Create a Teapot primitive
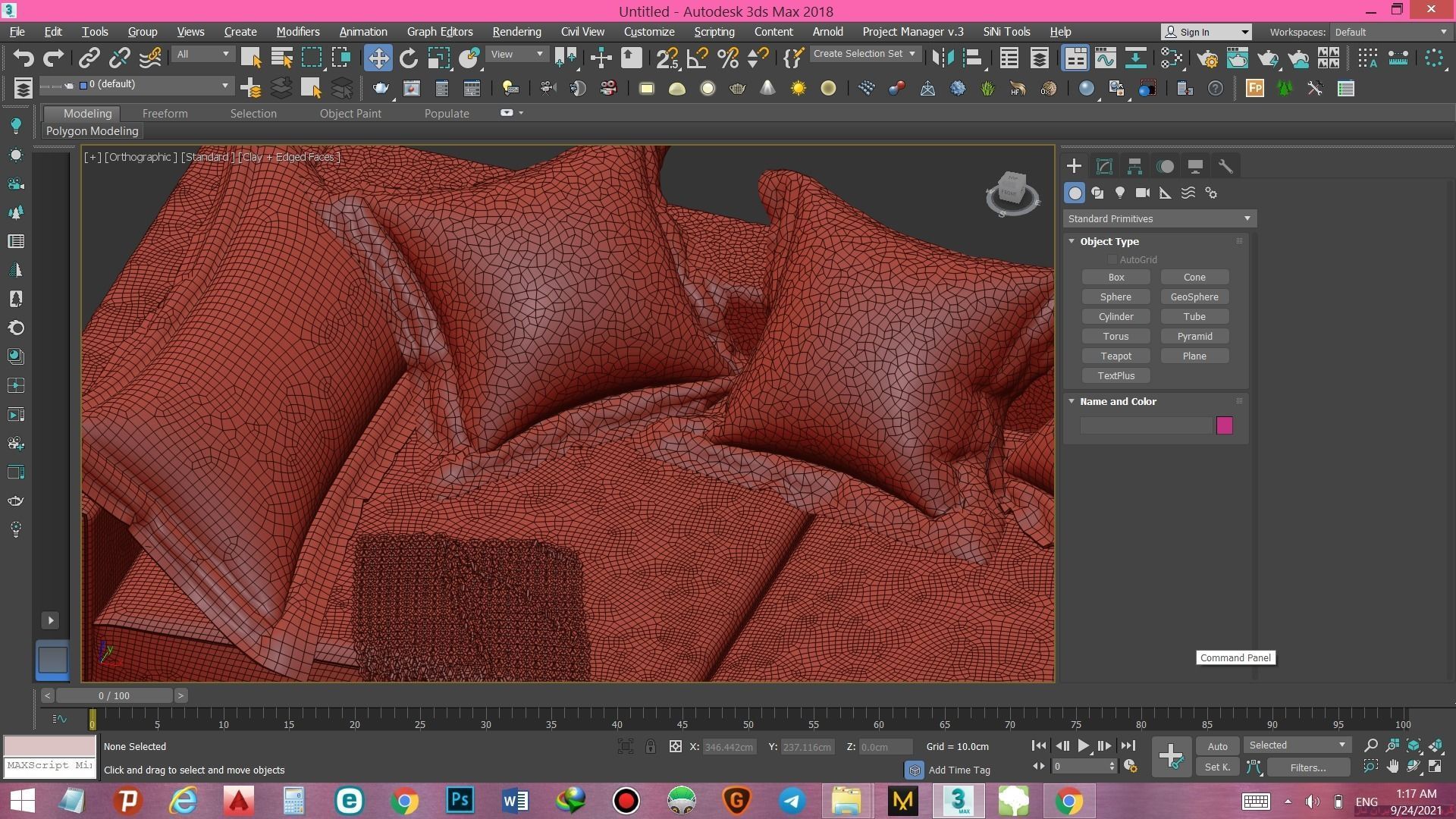Screen dimensions: 1456x819 tap(1116, 356)
